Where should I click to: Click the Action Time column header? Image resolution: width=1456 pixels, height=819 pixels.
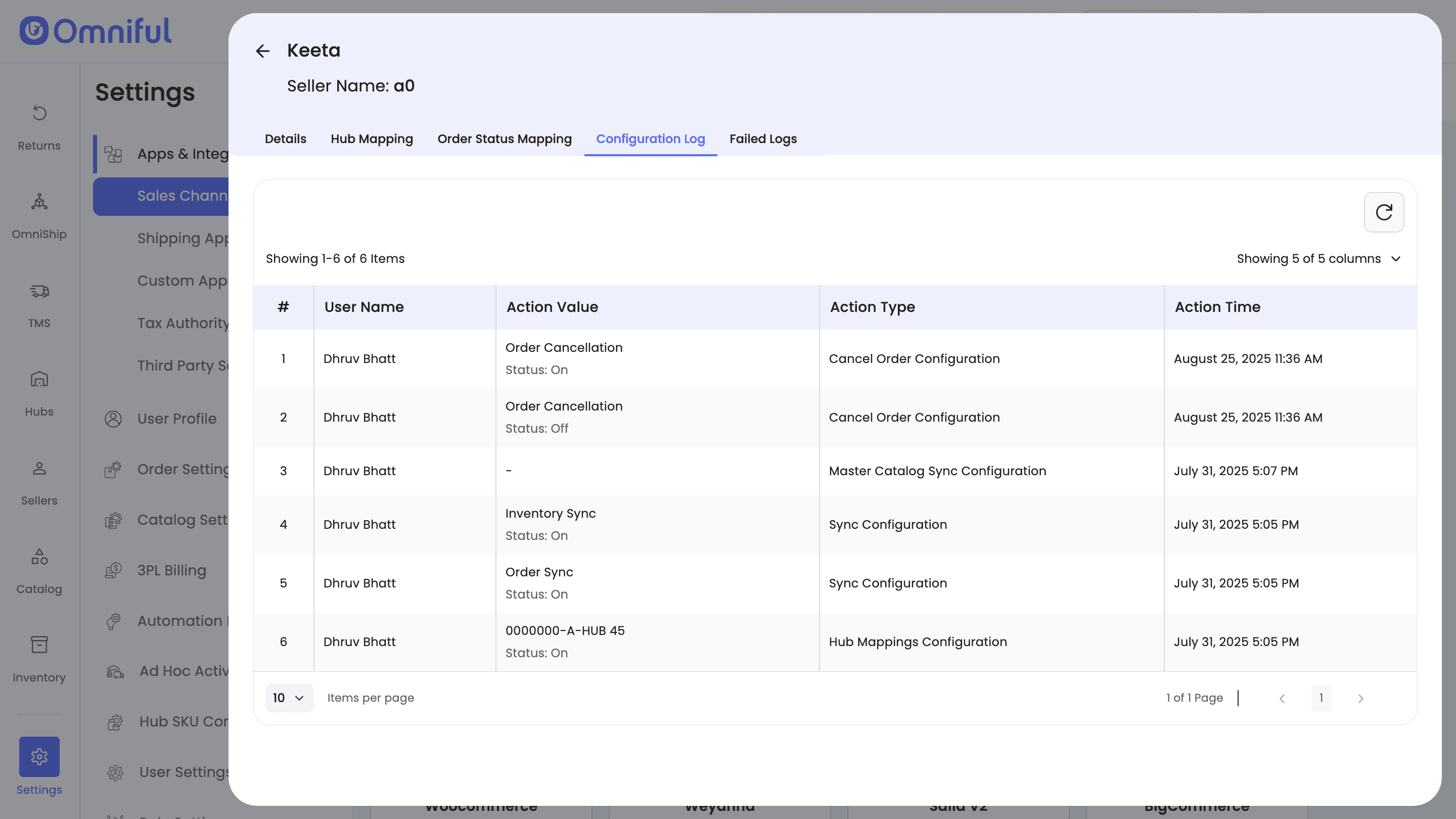(1217, 307)
